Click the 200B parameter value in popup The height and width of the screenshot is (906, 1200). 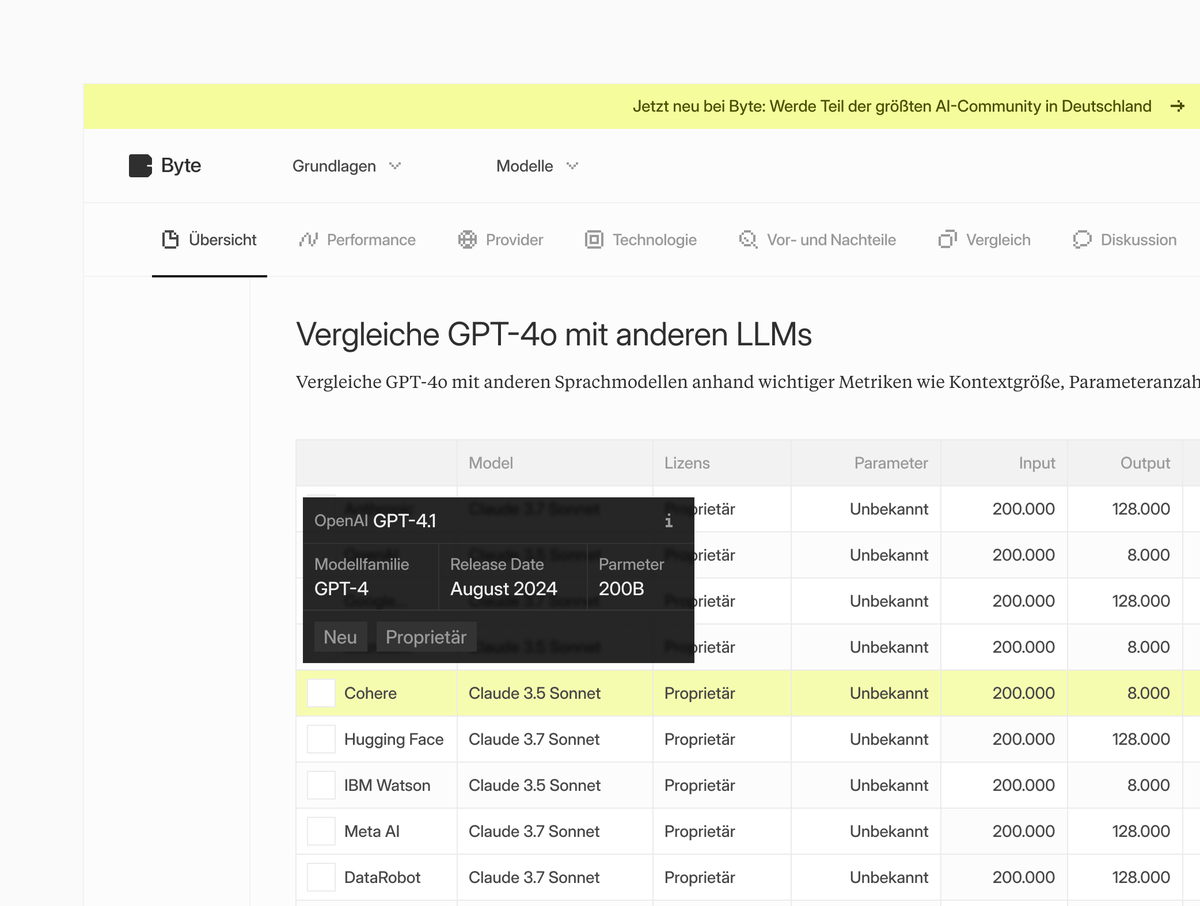622,589
